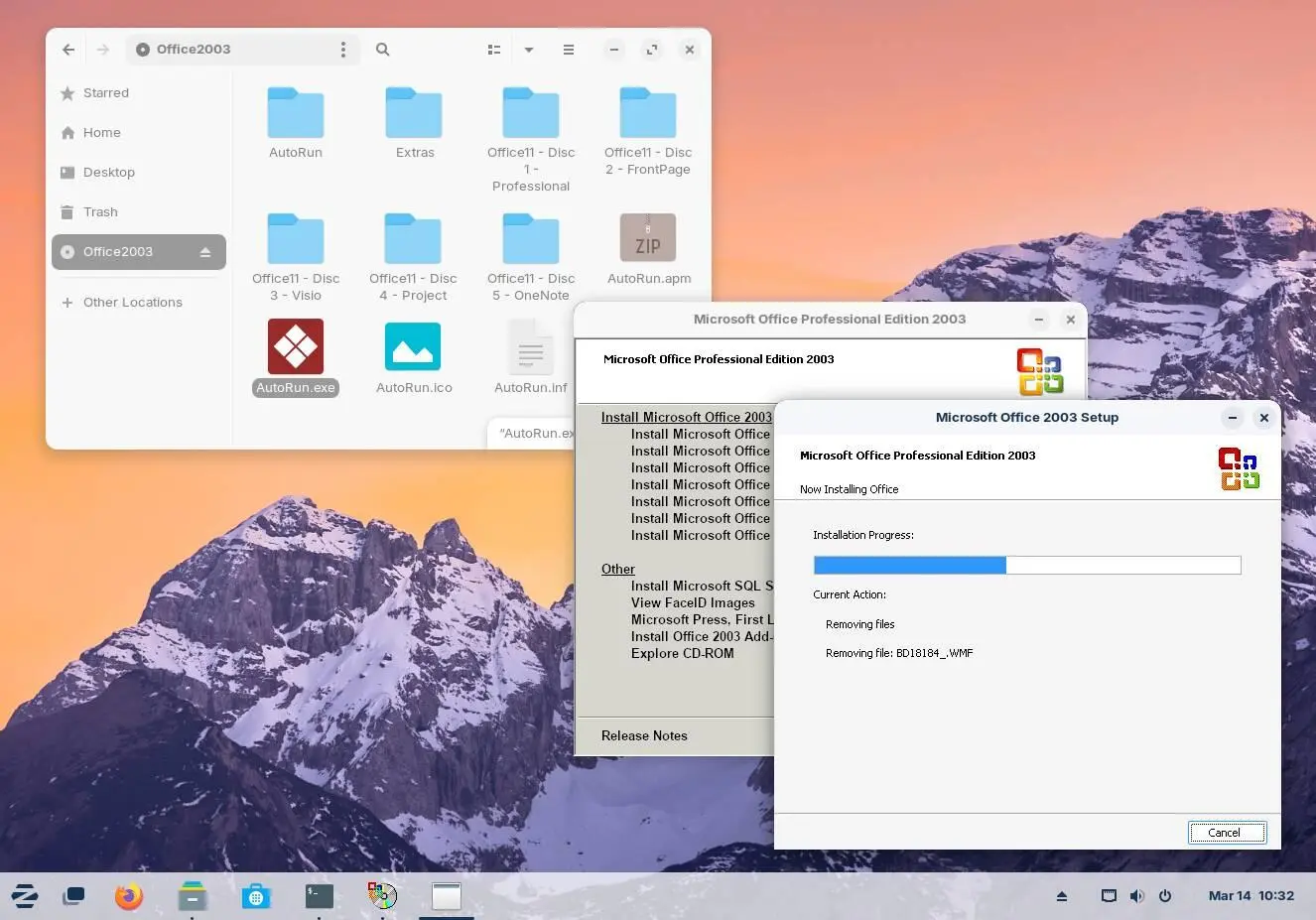Viewport: 1316px width, 920px height.
Task: Click Other heading in Office autorun window
Action: tap(617, 570)
